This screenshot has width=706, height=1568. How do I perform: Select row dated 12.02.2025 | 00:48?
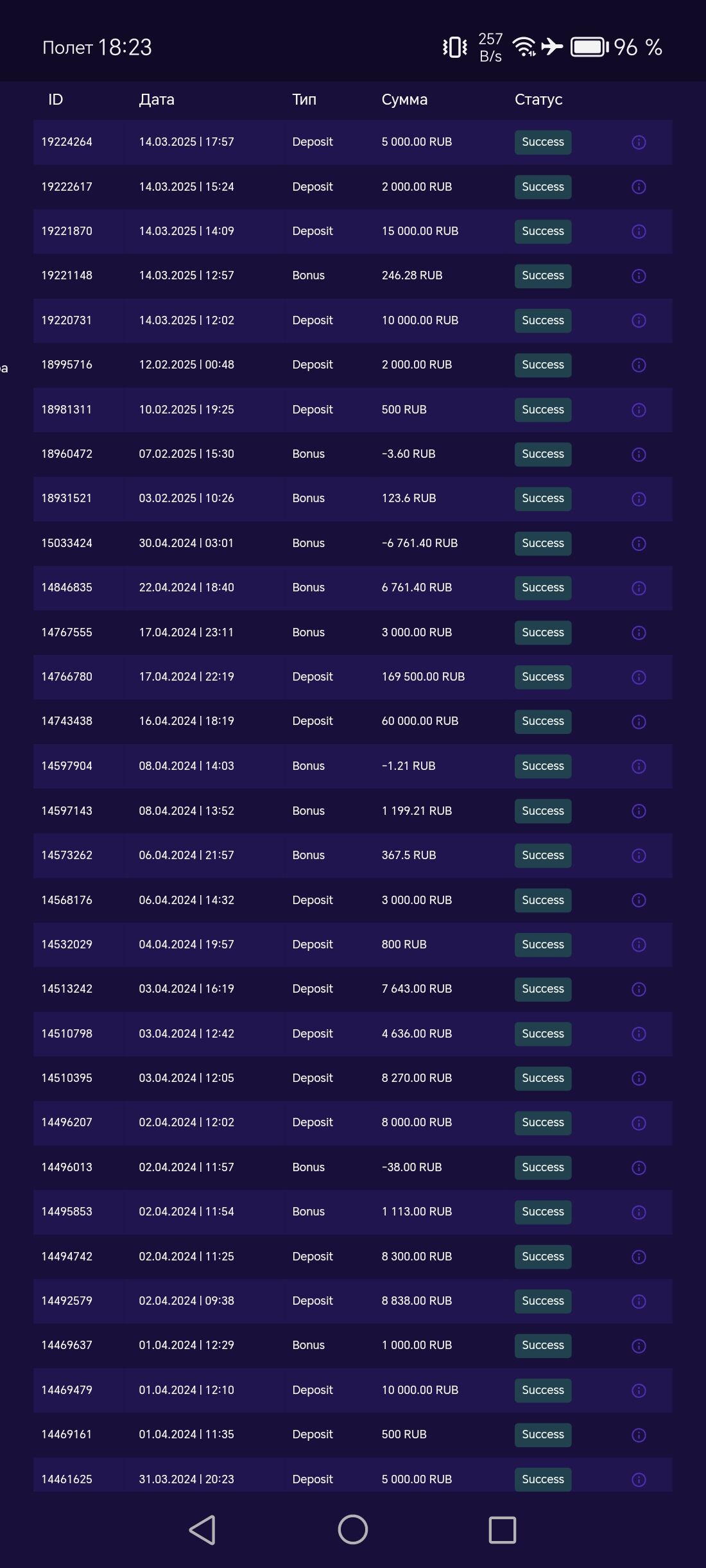click(x=186, y=365)
